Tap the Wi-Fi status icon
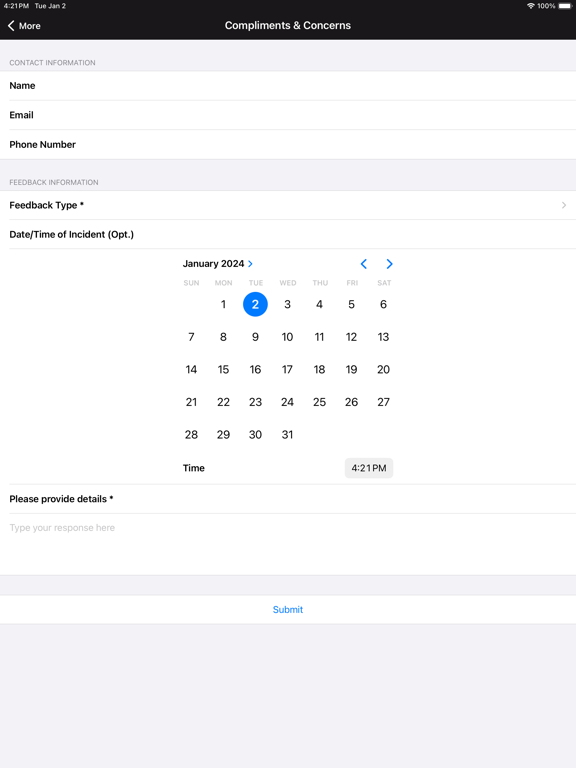The image size is (576, 768). [x=530, y=6]
